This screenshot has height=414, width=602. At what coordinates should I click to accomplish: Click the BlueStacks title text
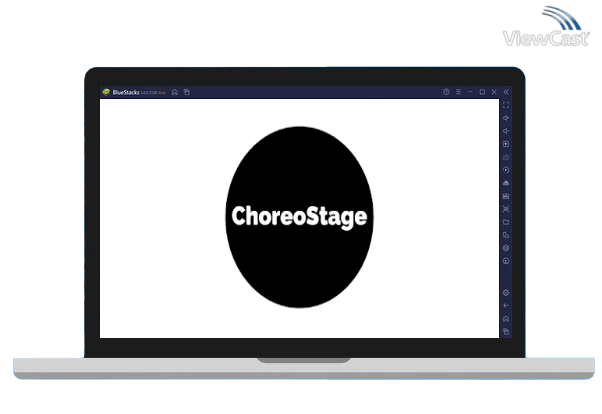pyautogui.click(x=126, y=93)
